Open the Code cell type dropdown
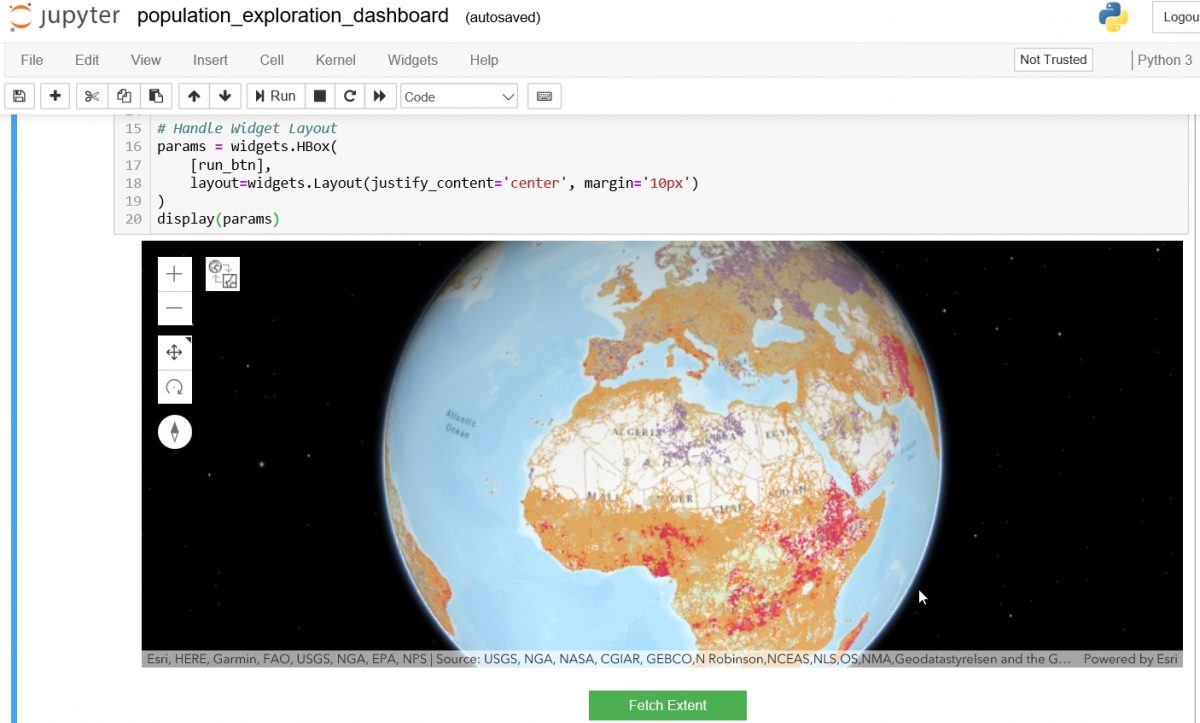This screenshot has width=1200, height=723. pos(458,96)
